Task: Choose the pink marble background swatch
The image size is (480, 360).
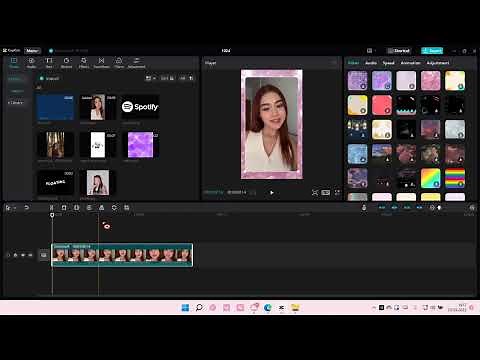Action: (430, 81)
